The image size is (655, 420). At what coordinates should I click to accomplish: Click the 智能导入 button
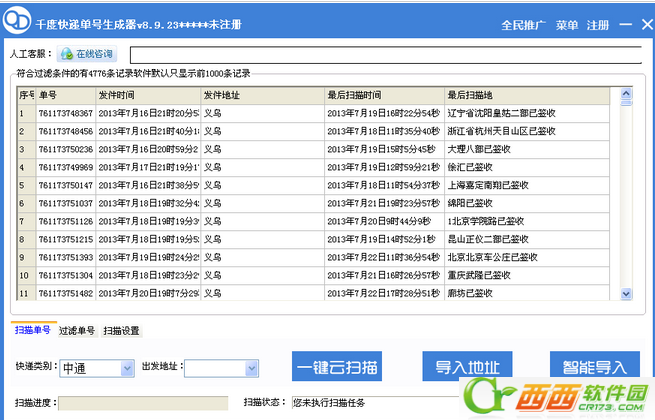(594, 366)
